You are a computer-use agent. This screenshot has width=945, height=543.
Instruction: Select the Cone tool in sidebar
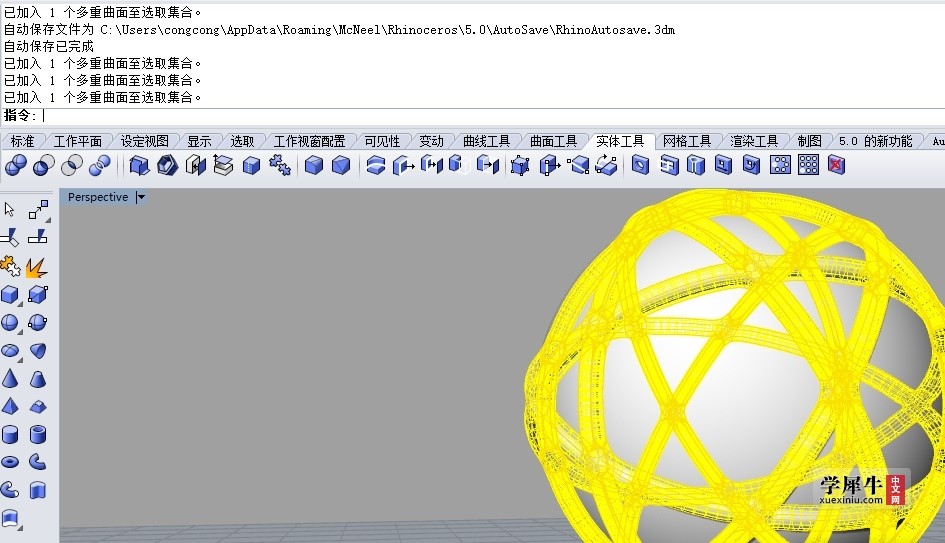click(10, 378)
